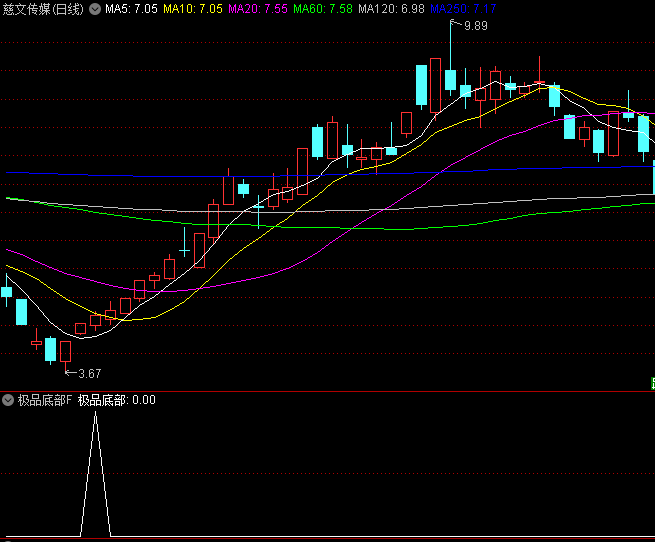Click the first cyan candle at chart left
Viewport: 655px width, 542px height.
tap(7, 292)
